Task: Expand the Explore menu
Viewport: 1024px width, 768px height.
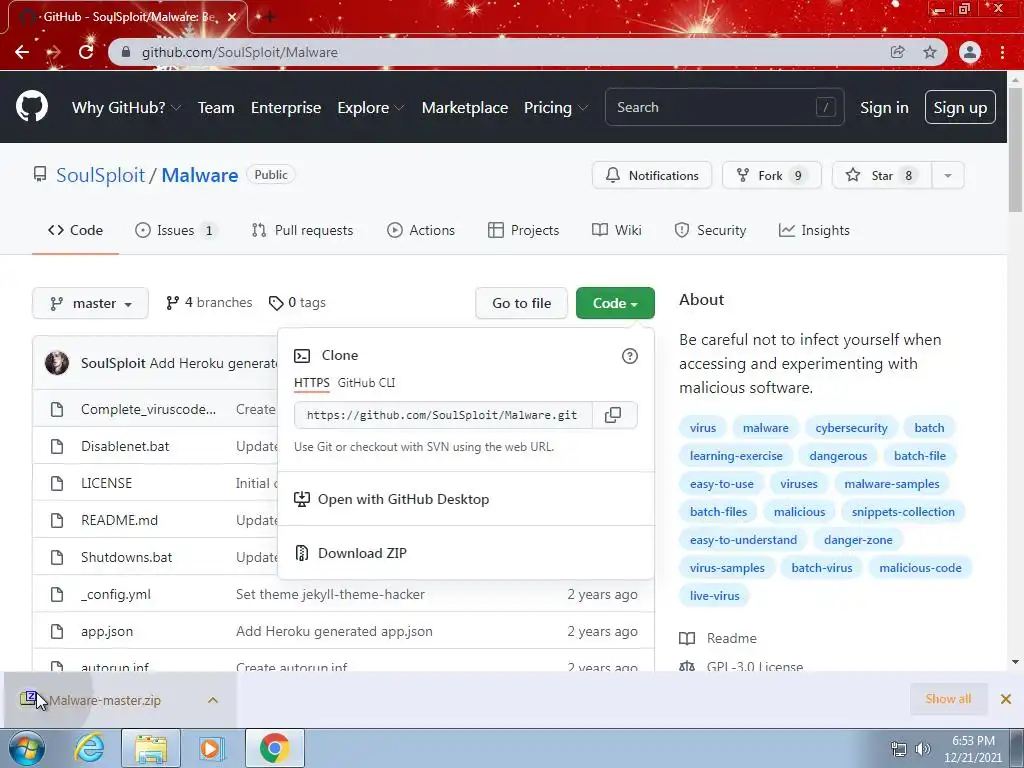Action: point(370,108)
